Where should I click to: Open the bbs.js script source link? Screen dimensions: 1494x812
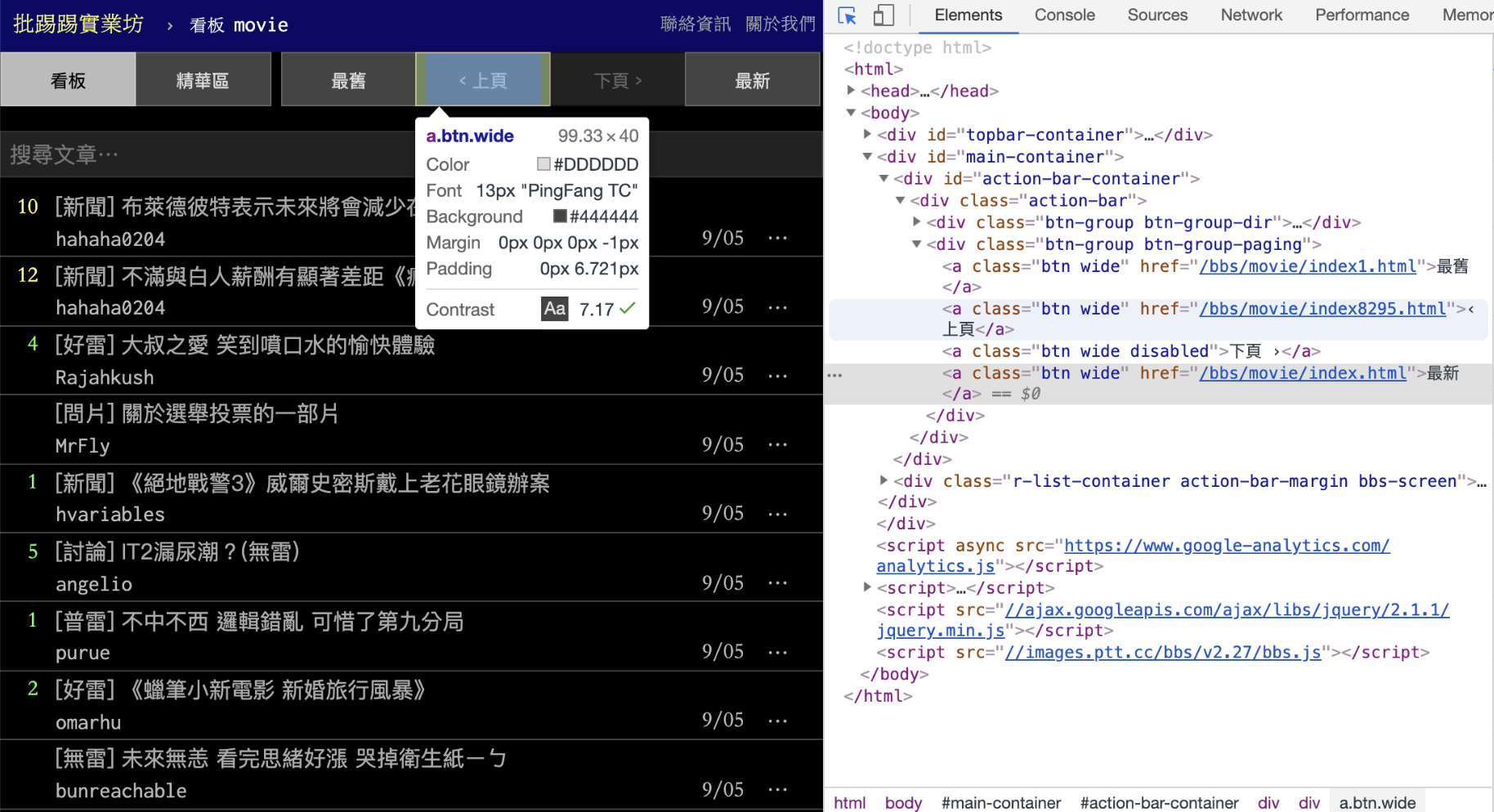click(x=1163, y=652)
